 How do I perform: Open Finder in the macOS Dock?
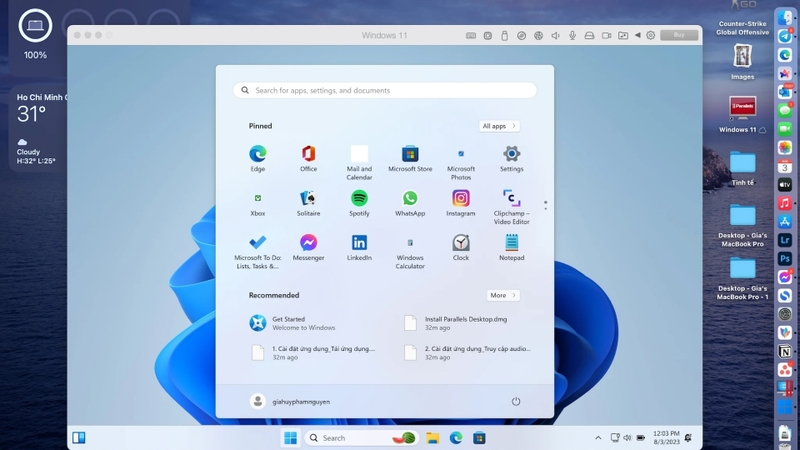click(x=785, y=18)
